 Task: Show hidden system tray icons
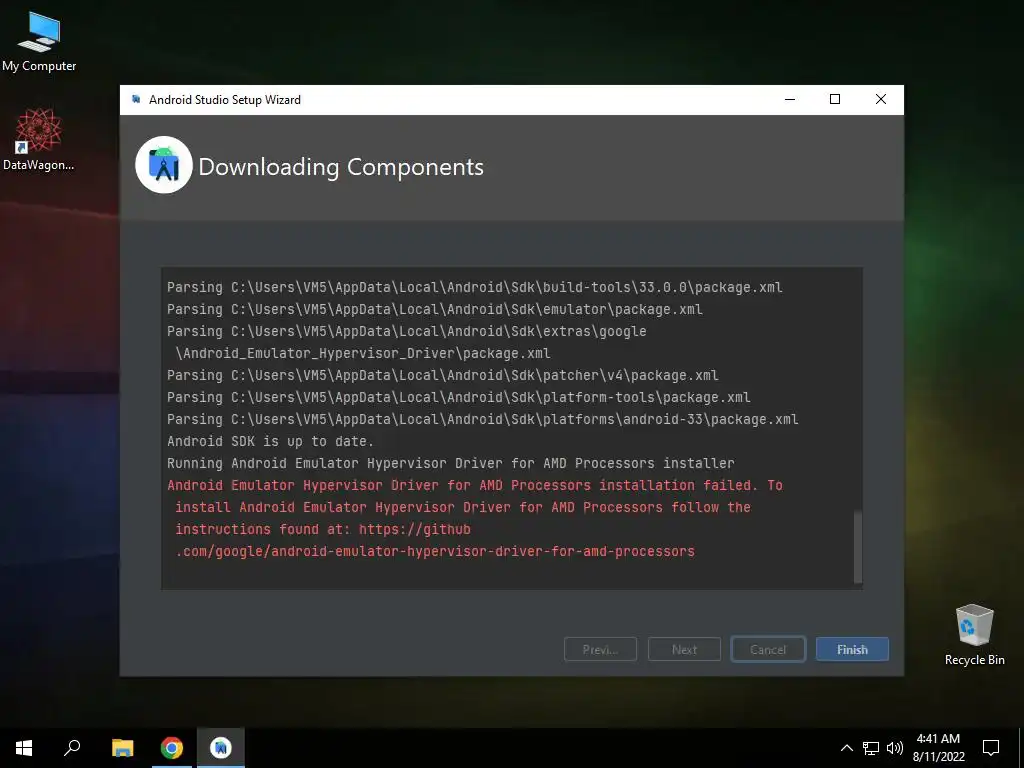coord(846,748)
